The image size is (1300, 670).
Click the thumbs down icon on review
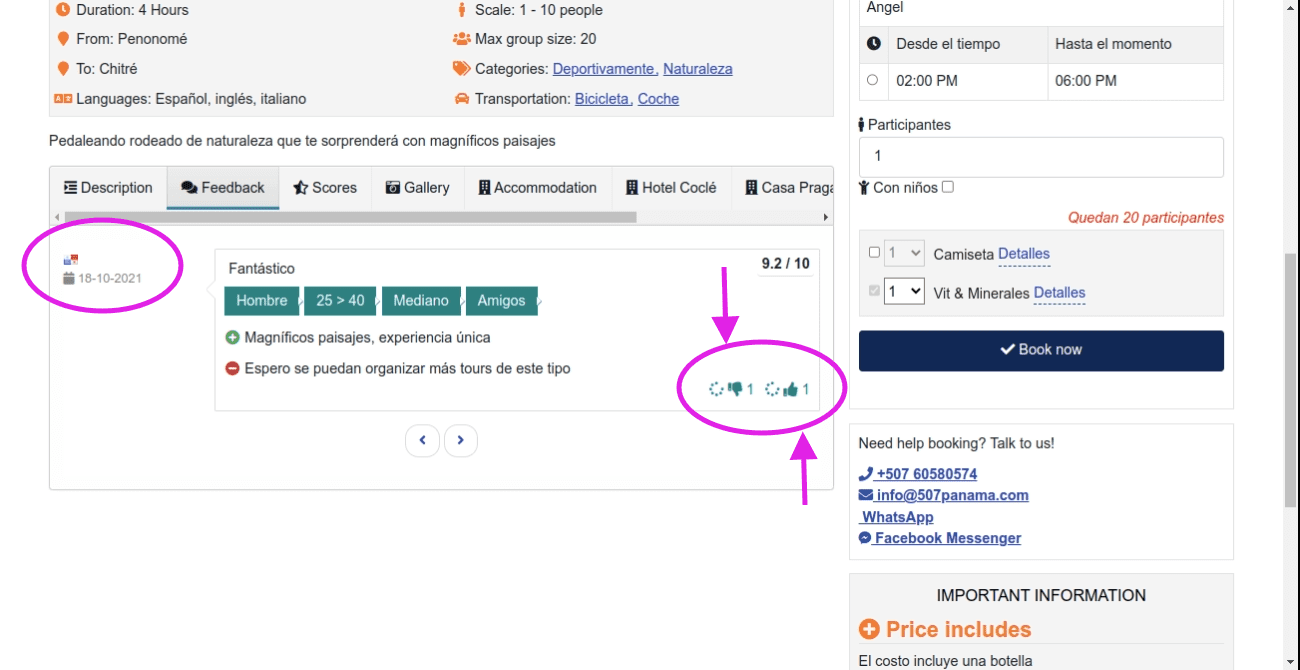736,390
